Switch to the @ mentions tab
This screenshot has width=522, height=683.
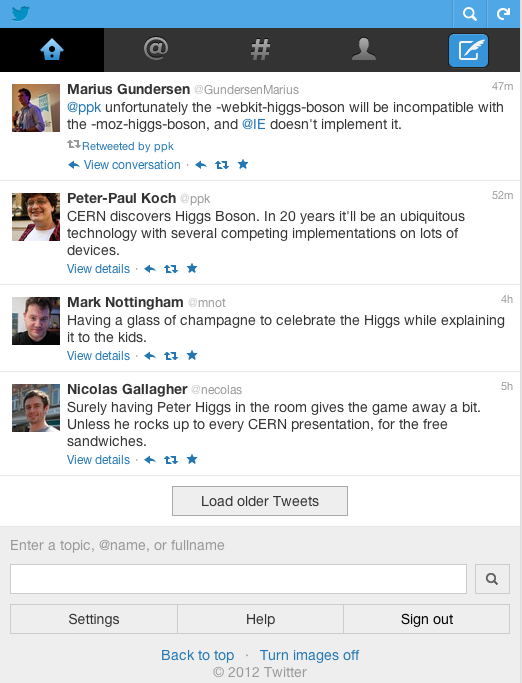tap(156, 49)
